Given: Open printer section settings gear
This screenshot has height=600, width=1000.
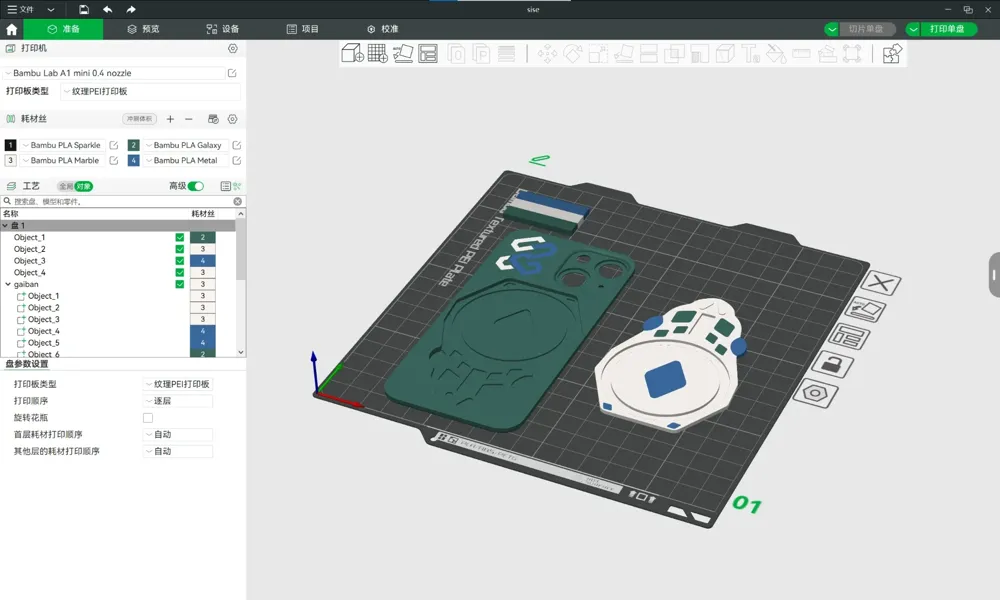Looking at the screenshot, I should [233, 48].
